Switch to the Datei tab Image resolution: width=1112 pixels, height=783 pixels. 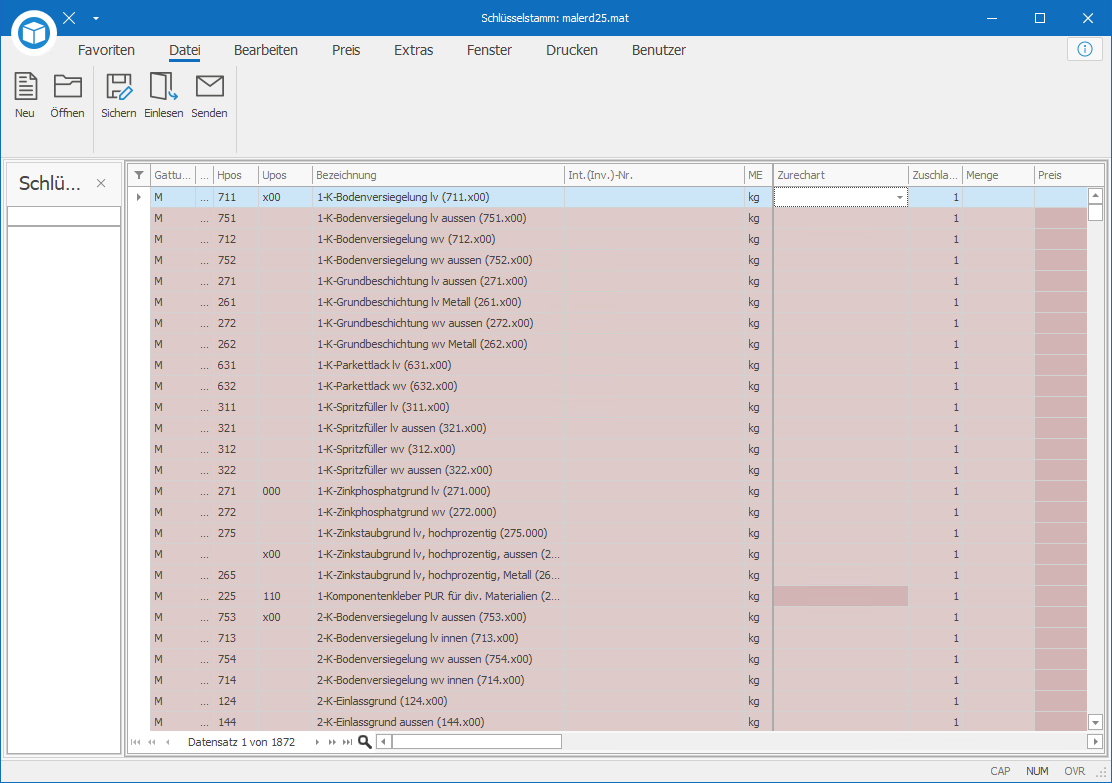click(184, 50)
